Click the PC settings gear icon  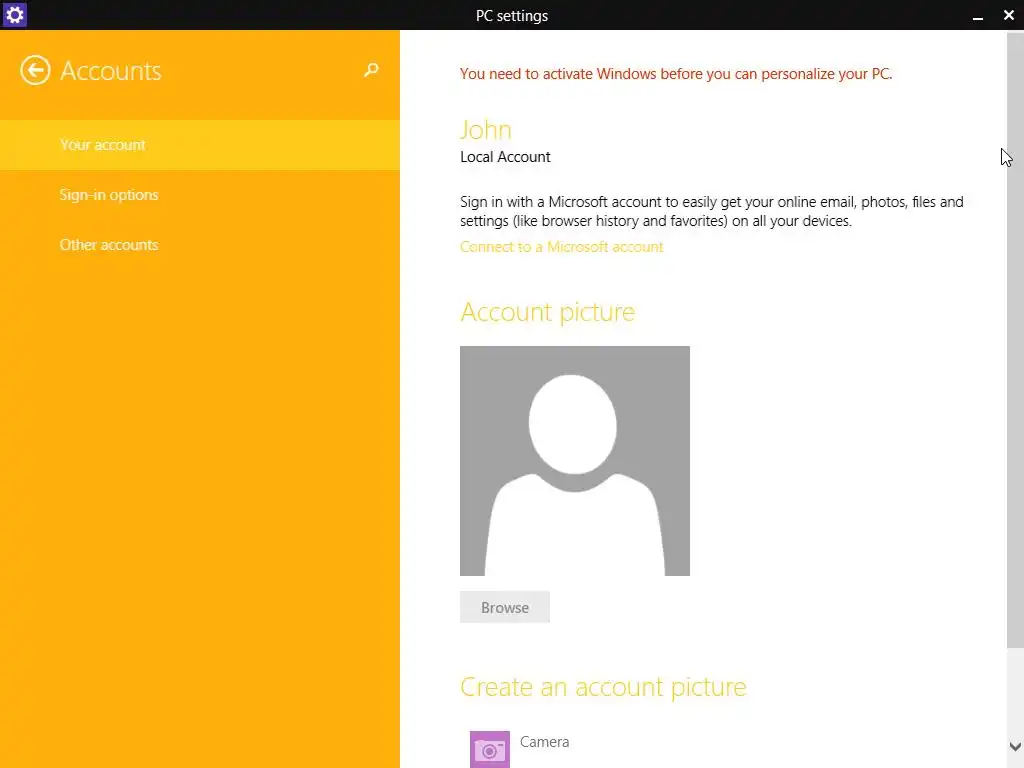(x=14, y=15)
